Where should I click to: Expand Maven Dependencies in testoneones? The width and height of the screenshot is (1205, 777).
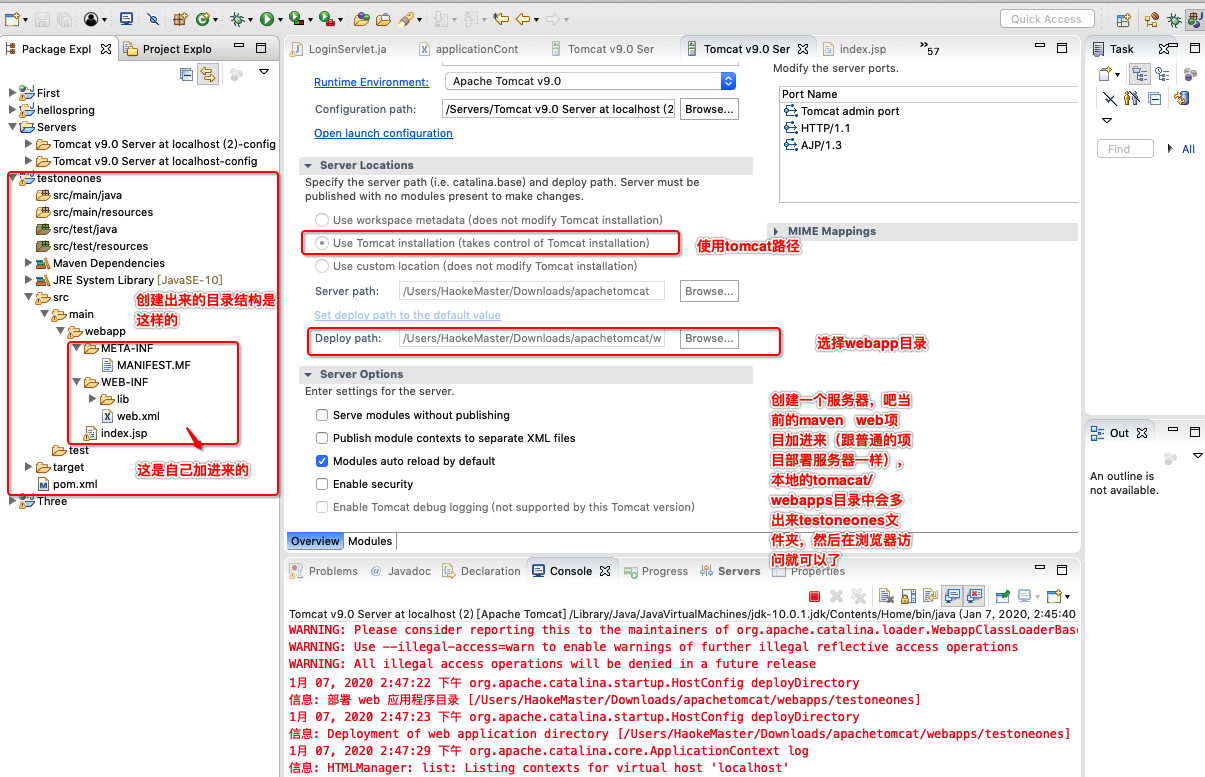[x=29, y=263]
